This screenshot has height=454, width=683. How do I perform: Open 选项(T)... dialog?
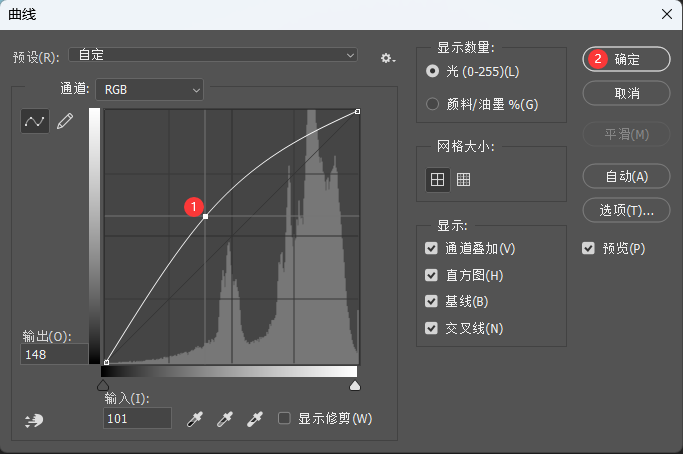[x=626, y=210]
